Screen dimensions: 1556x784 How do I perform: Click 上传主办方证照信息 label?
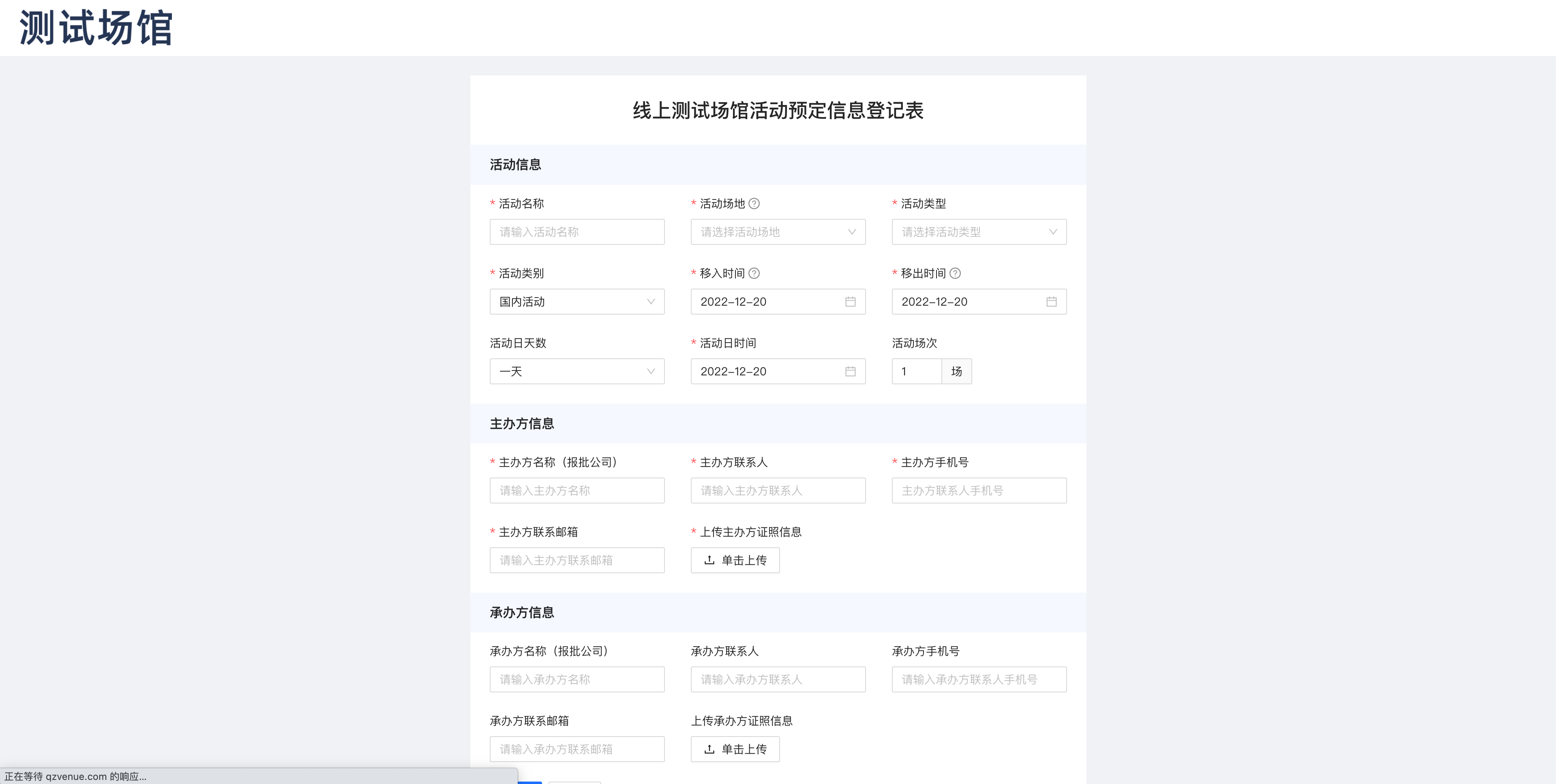(x=751, y=532)
